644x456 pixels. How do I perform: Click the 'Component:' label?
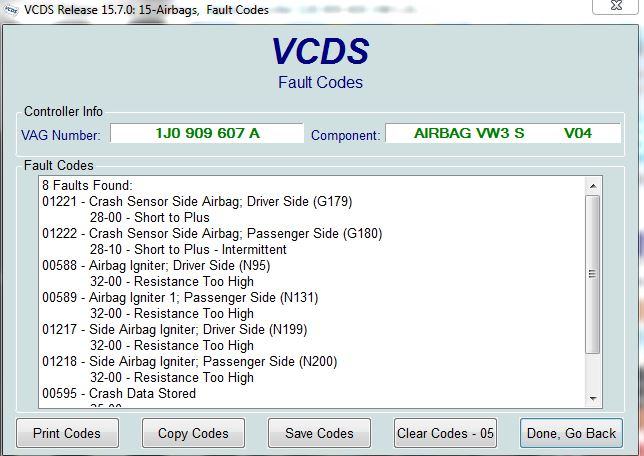tap(345, 135)
